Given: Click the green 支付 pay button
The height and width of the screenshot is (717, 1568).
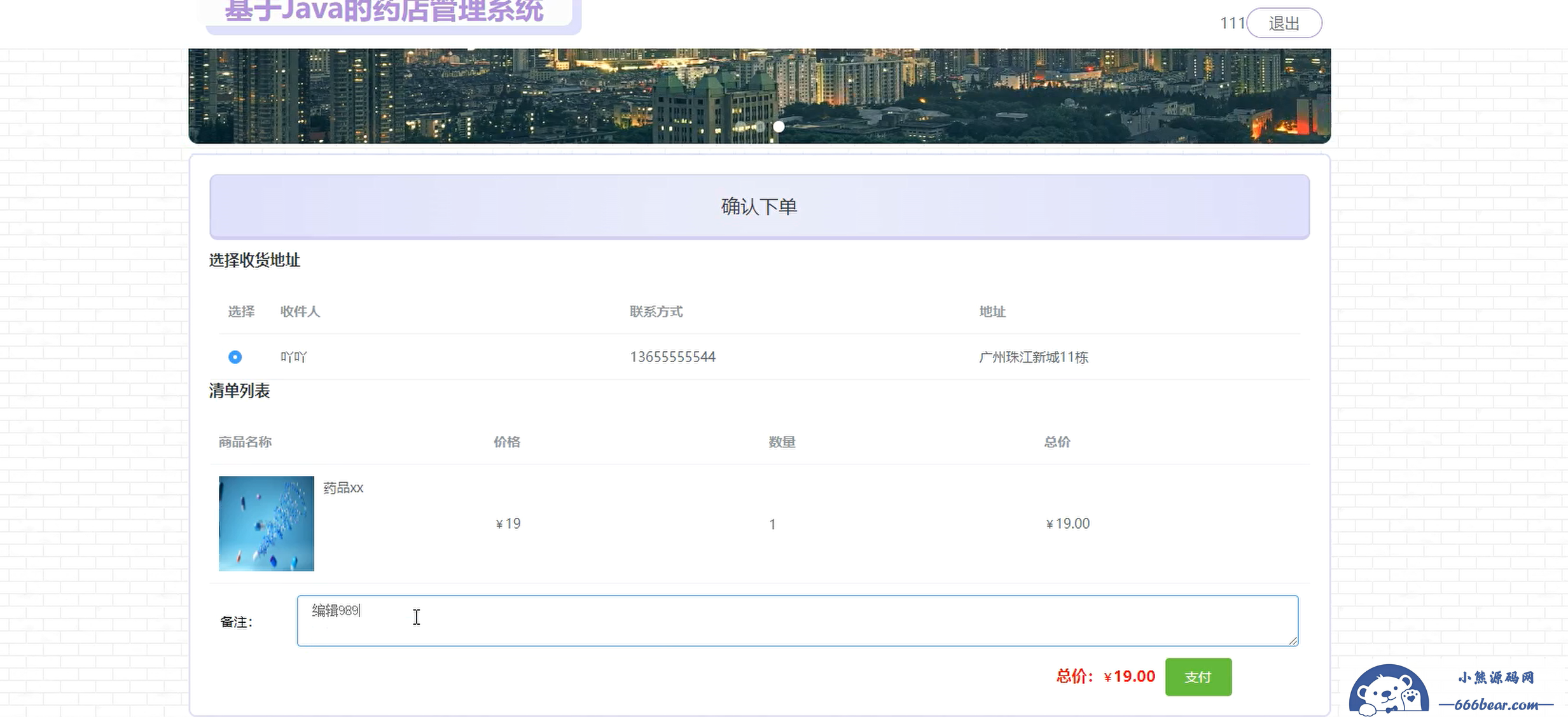Looking at the screenshot, I should pyautogui.click(x=1198, y=677).
